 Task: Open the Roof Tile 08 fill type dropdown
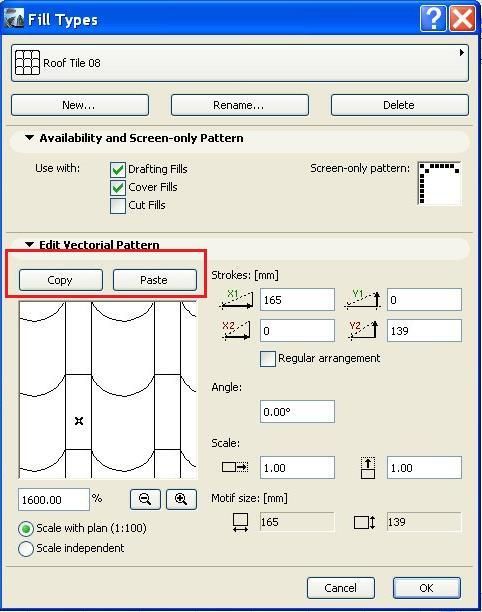click(240, 63)
